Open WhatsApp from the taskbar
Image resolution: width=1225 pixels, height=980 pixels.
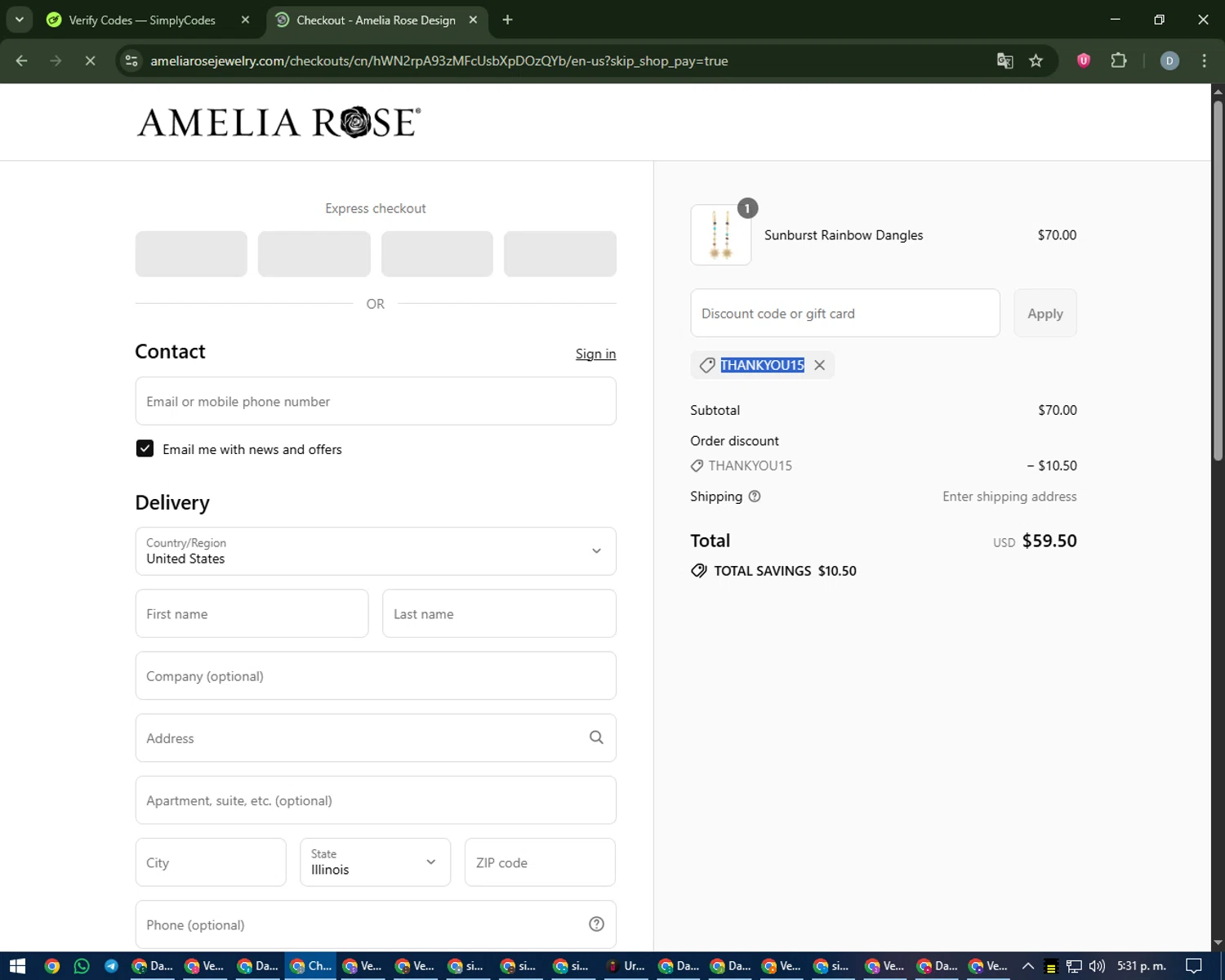[x=82, y=966]
